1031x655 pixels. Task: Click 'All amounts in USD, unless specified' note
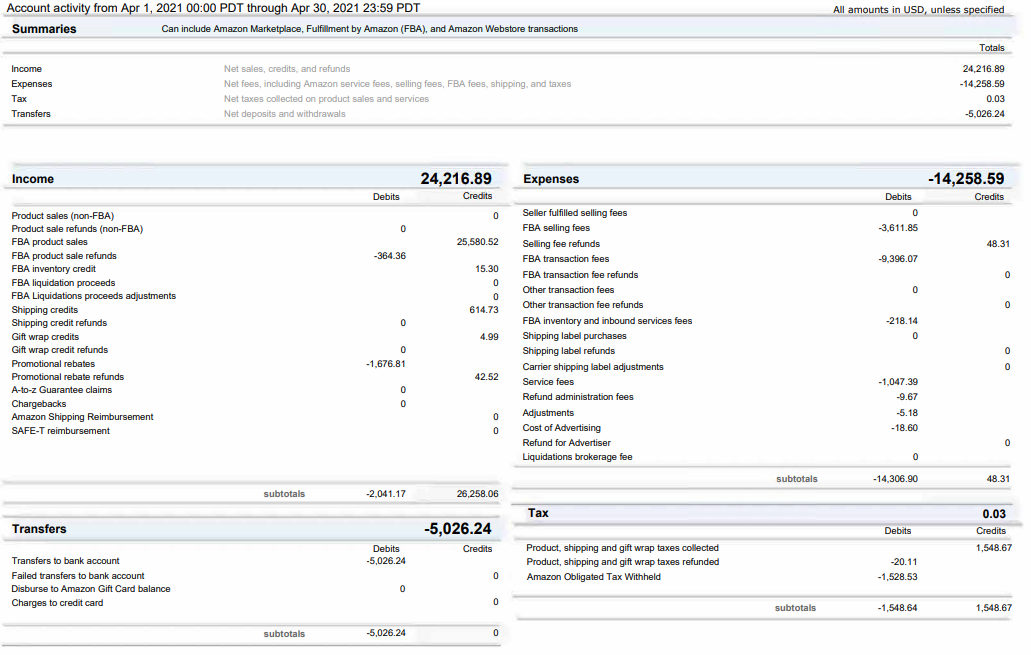click(x=919, y=10)
